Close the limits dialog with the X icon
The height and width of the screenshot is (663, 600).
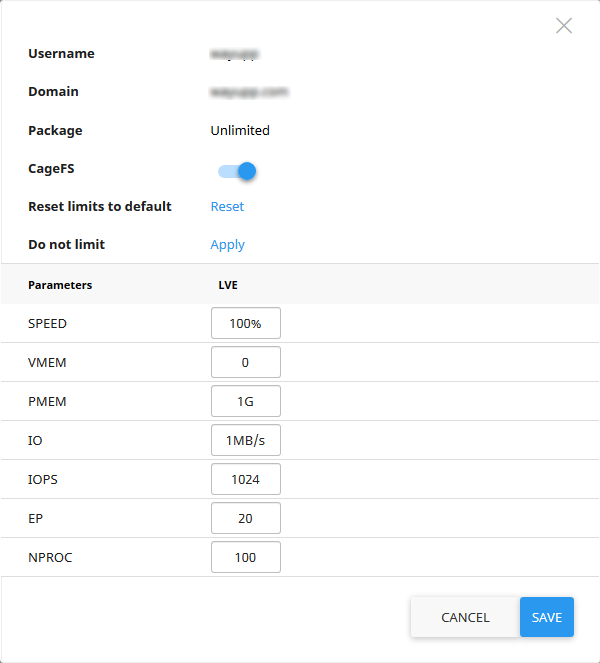pos(564,26)
